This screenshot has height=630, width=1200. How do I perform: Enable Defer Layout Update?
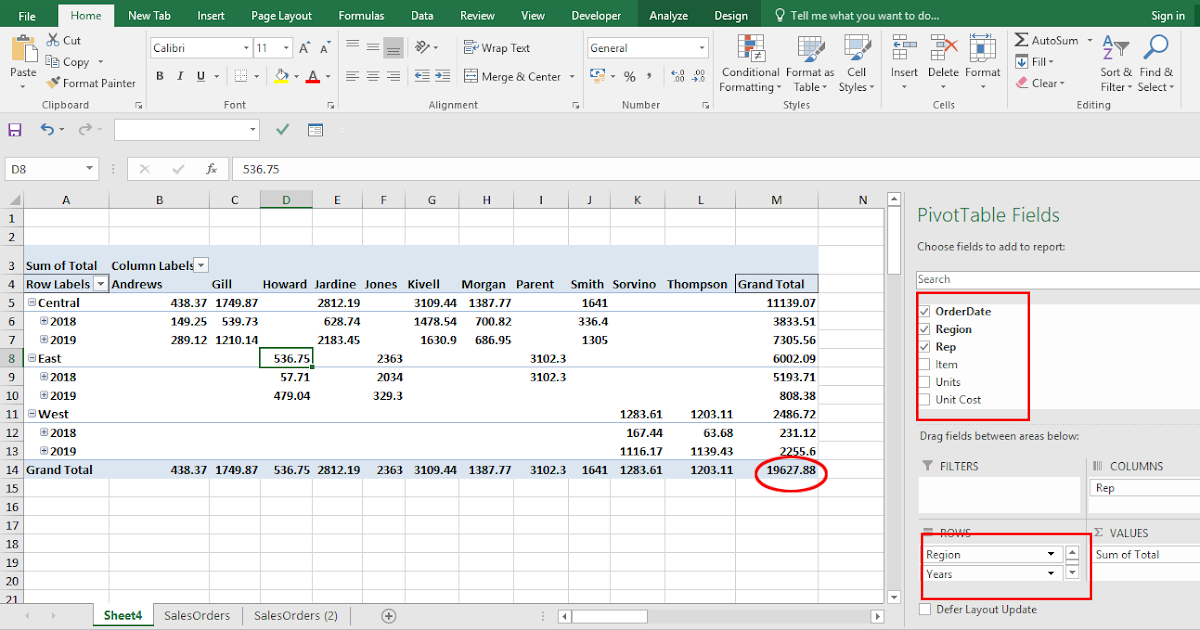point(923,609)
